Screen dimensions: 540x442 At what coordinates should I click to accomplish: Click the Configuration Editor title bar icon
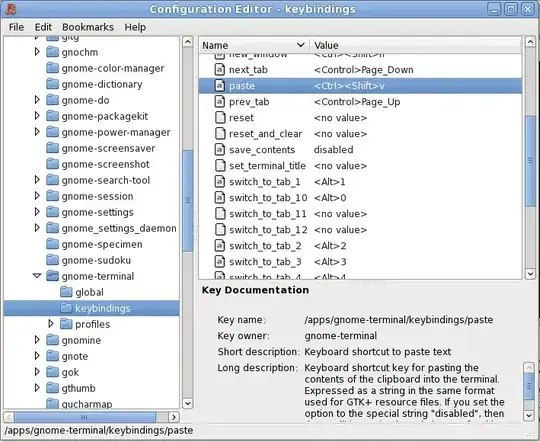[10, 9]
